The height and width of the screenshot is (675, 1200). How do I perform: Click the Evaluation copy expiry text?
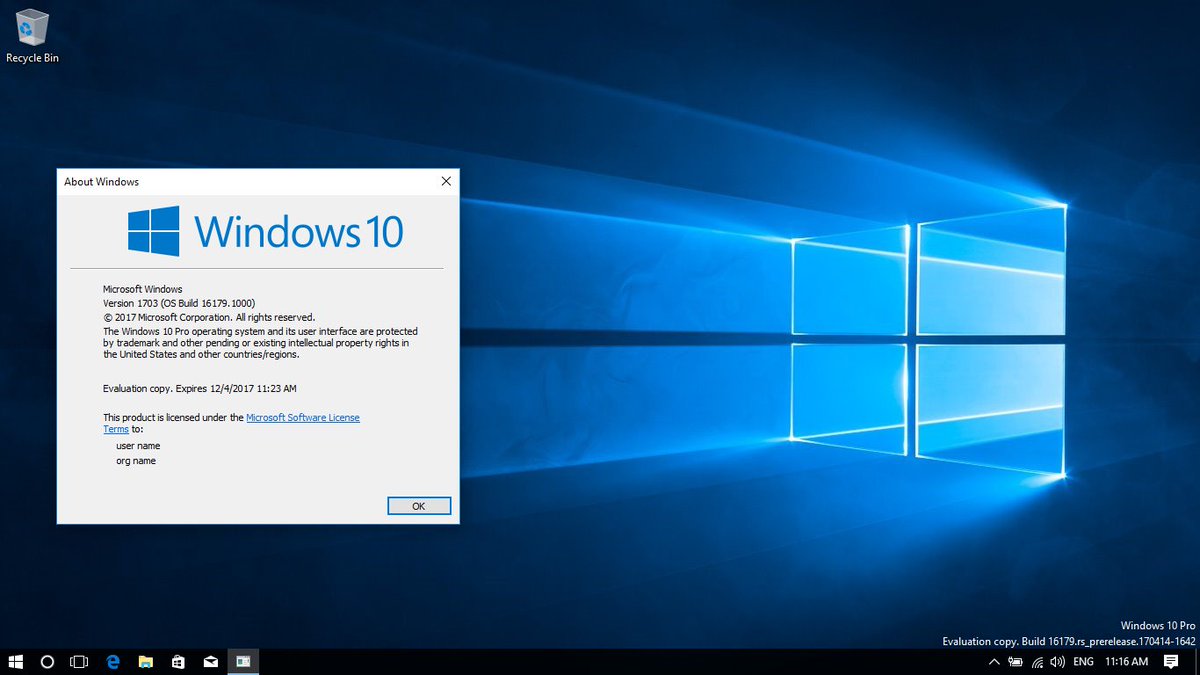click(200, 387)
